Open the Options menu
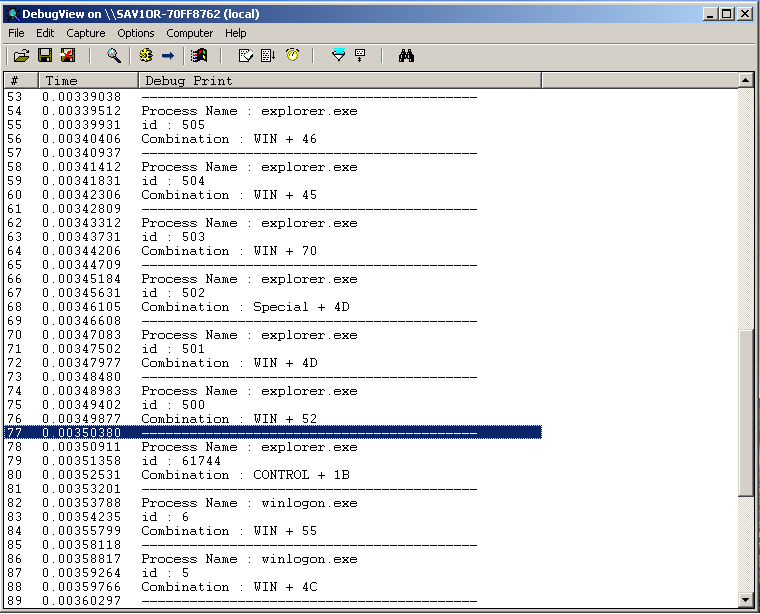Screen dimensions: 760x614 point(136,33)
